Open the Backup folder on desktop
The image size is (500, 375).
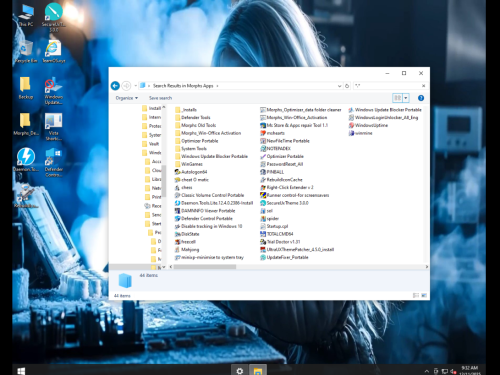(26, 88)
